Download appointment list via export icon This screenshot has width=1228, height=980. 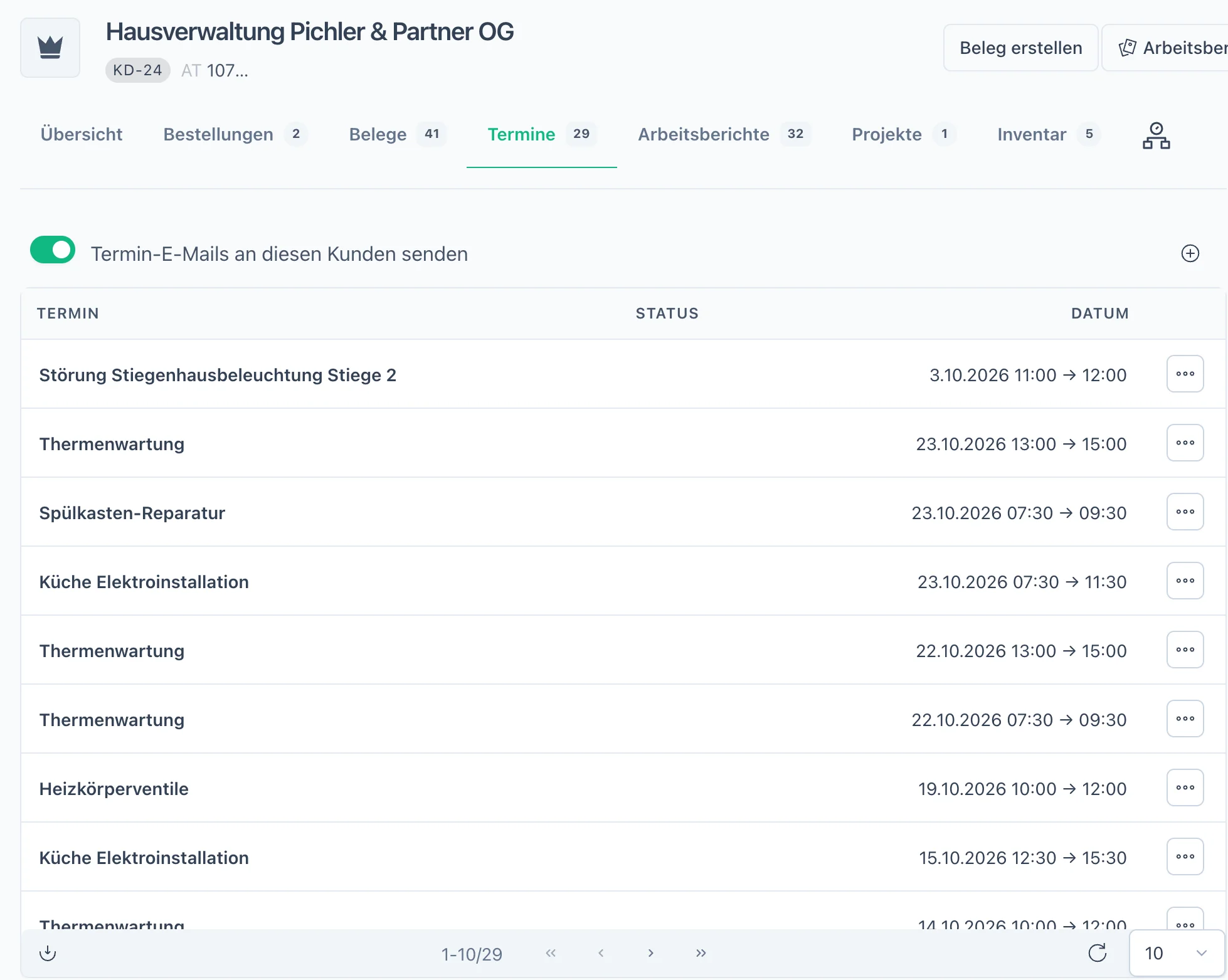point(48,953)
